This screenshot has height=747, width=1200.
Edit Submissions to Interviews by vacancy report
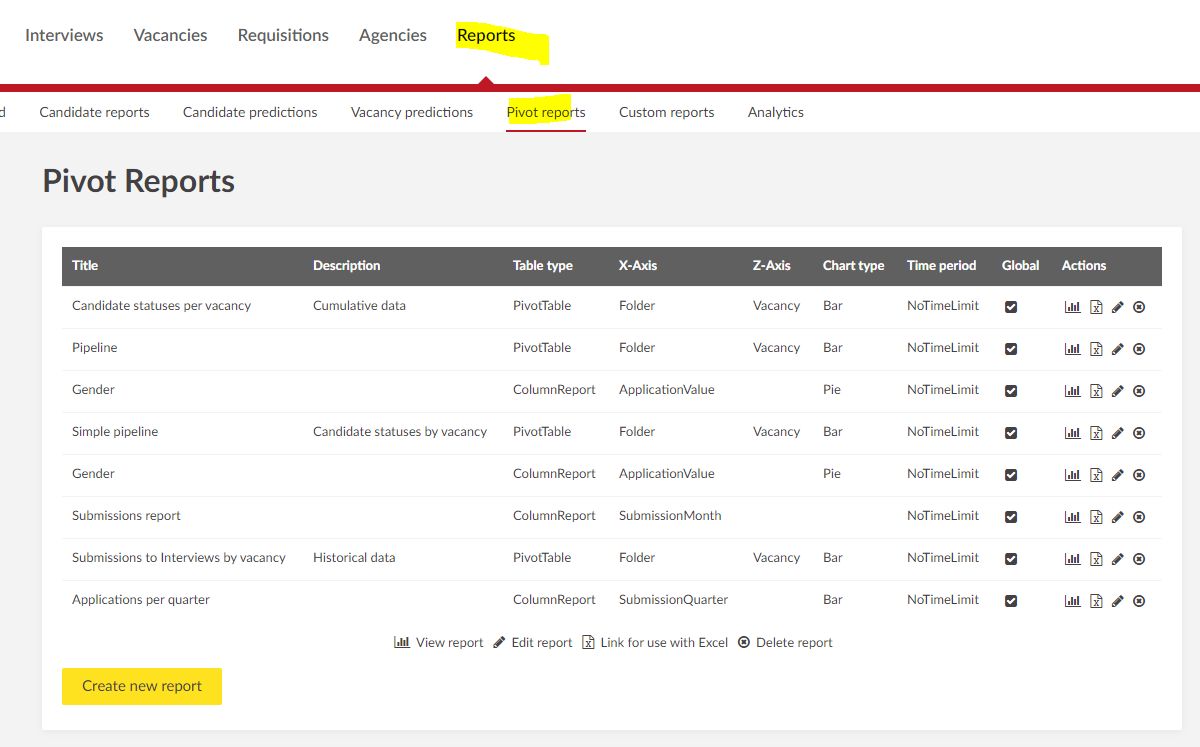pos(1118,559)
